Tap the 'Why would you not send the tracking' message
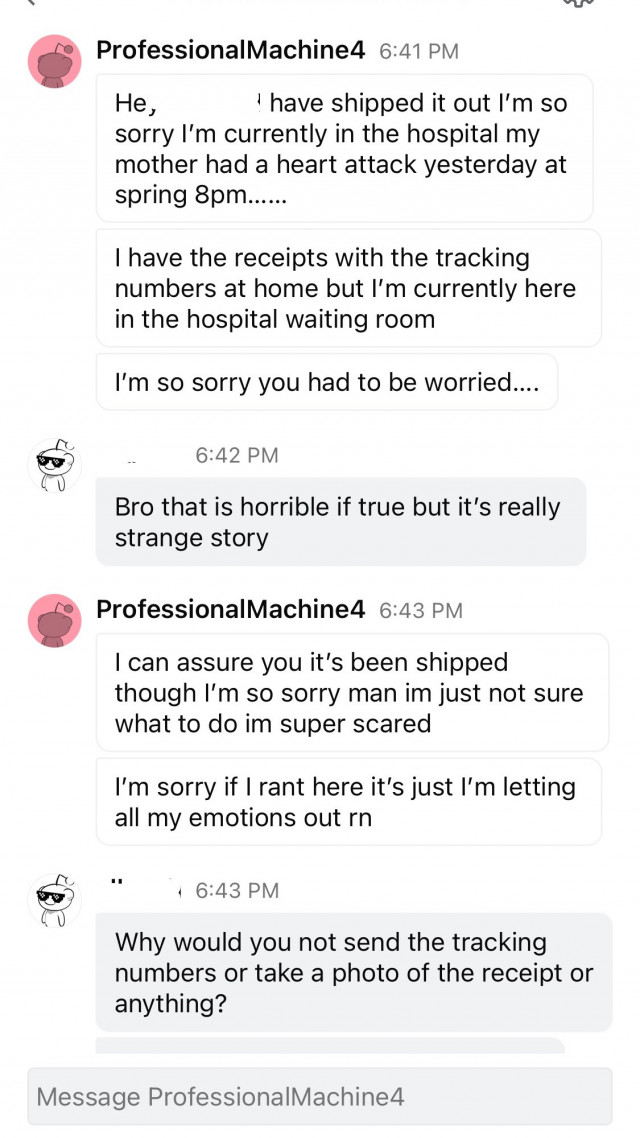This screenshot has height=1138, width=640. (354, 973)
